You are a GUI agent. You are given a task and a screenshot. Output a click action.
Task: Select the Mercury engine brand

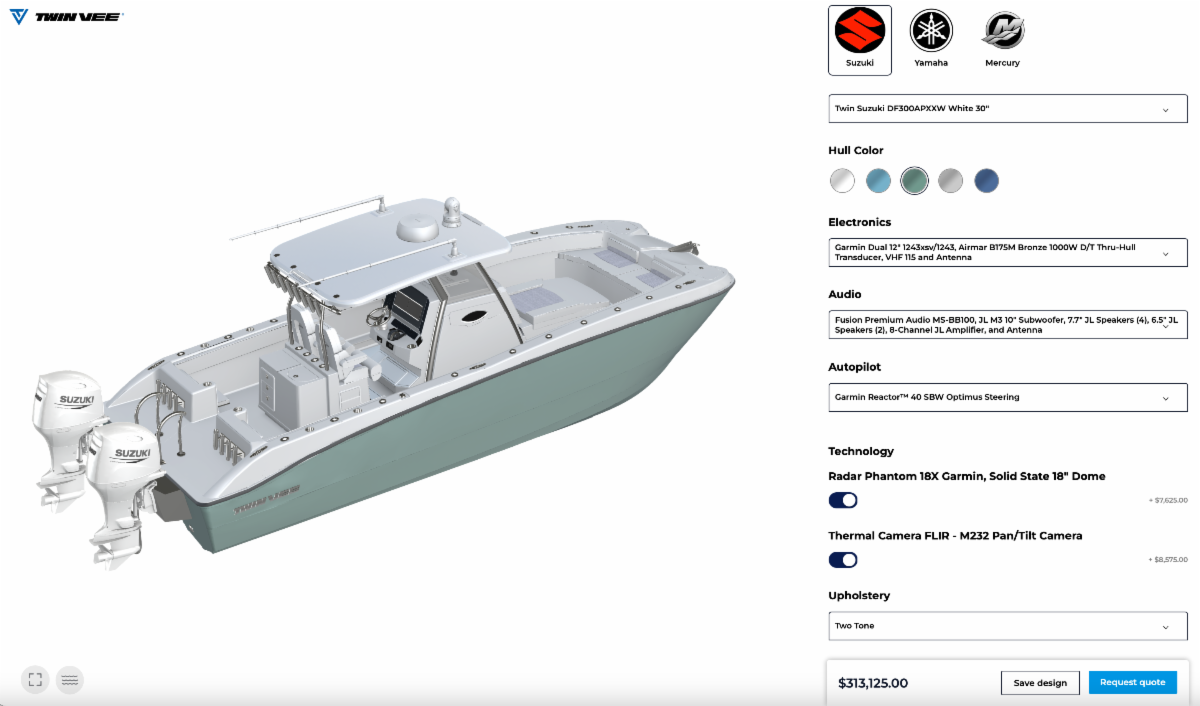(x=1002, y=40)
